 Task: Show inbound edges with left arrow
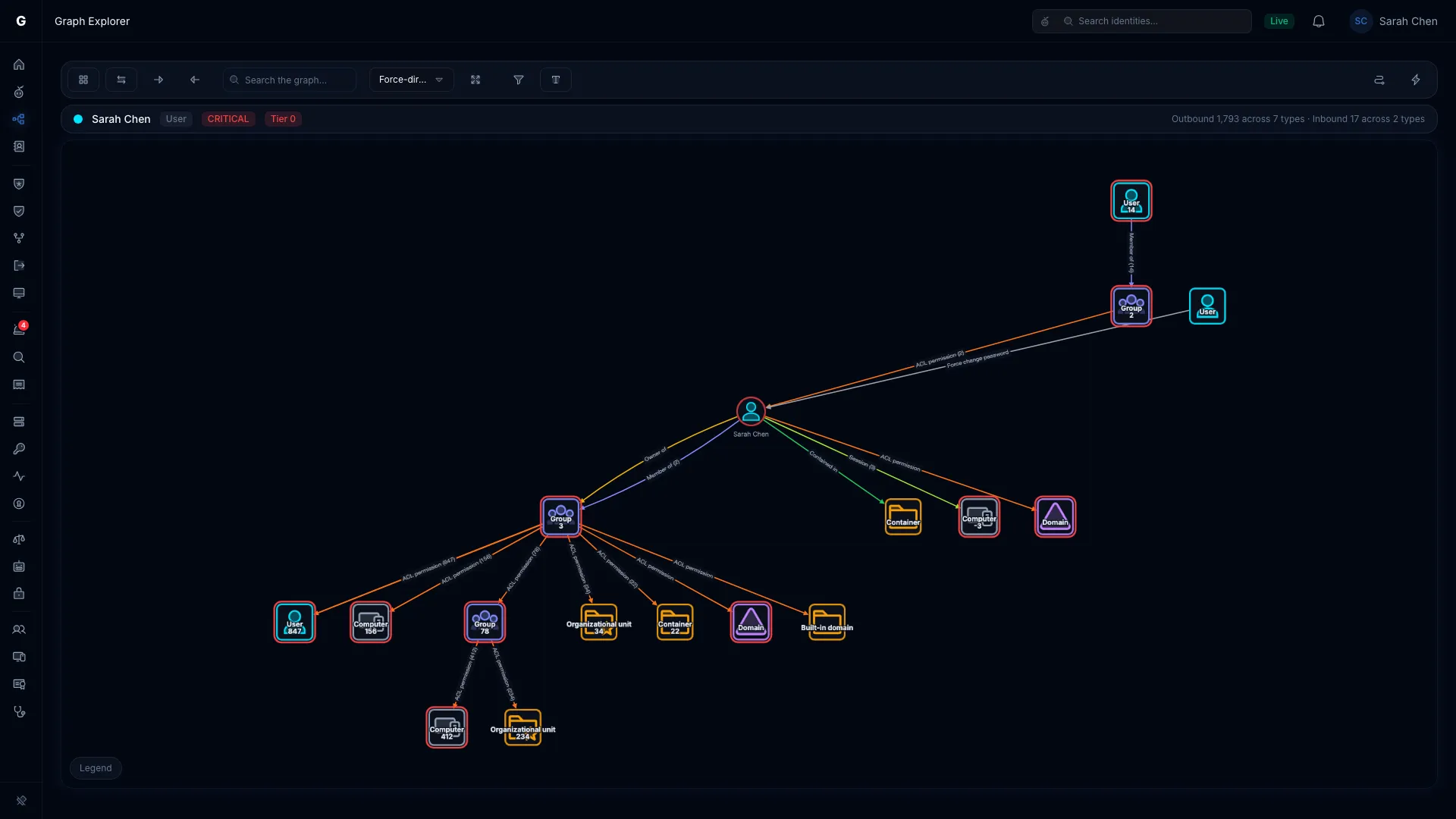(x=195, y=80)
